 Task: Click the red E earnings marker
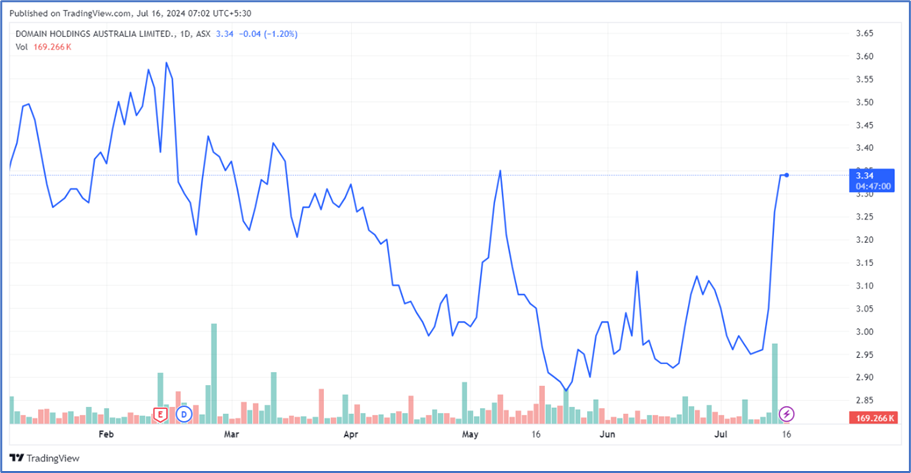coord(160,414)
